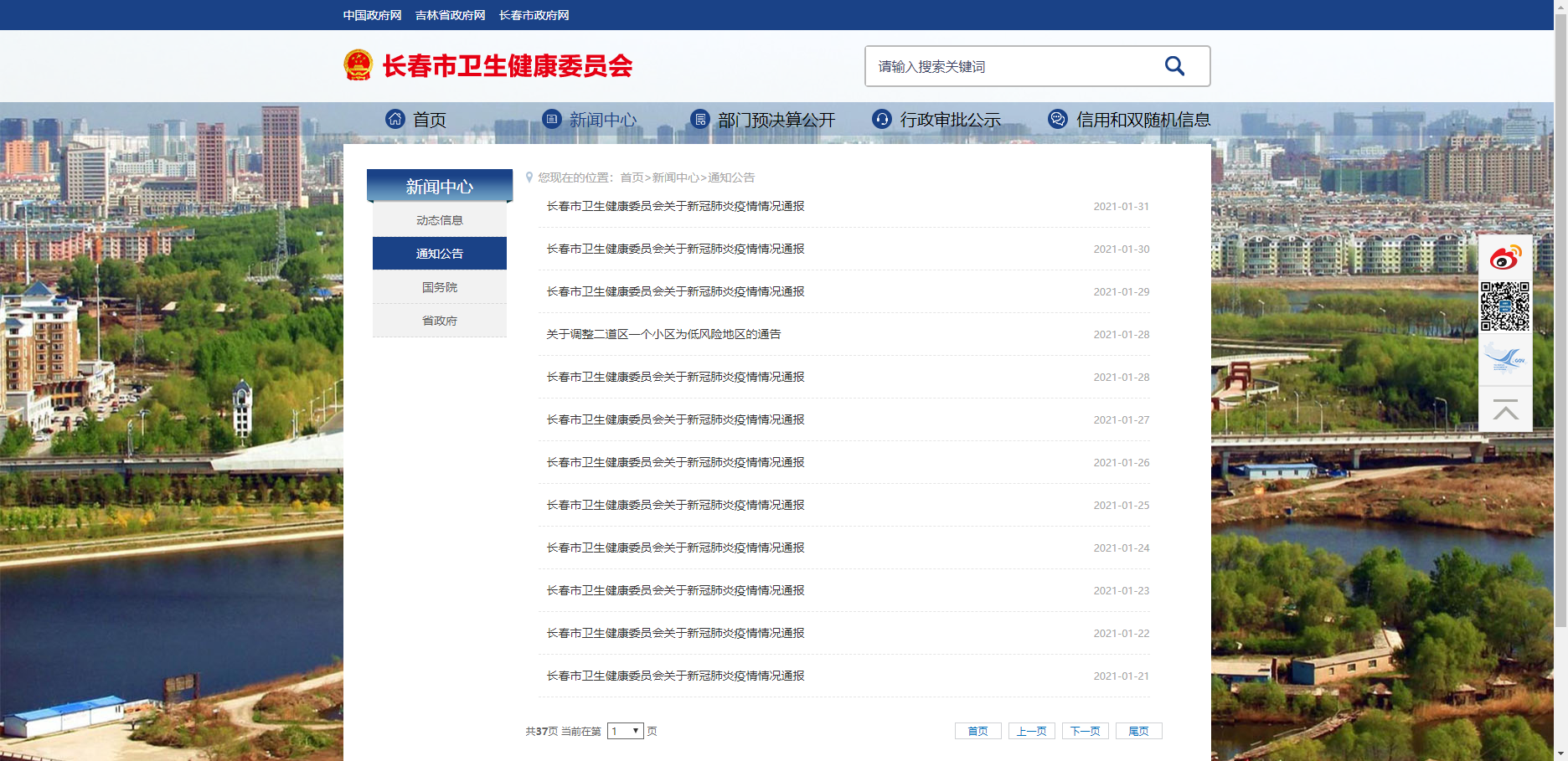Open the page number dropdown

(625, 731)
